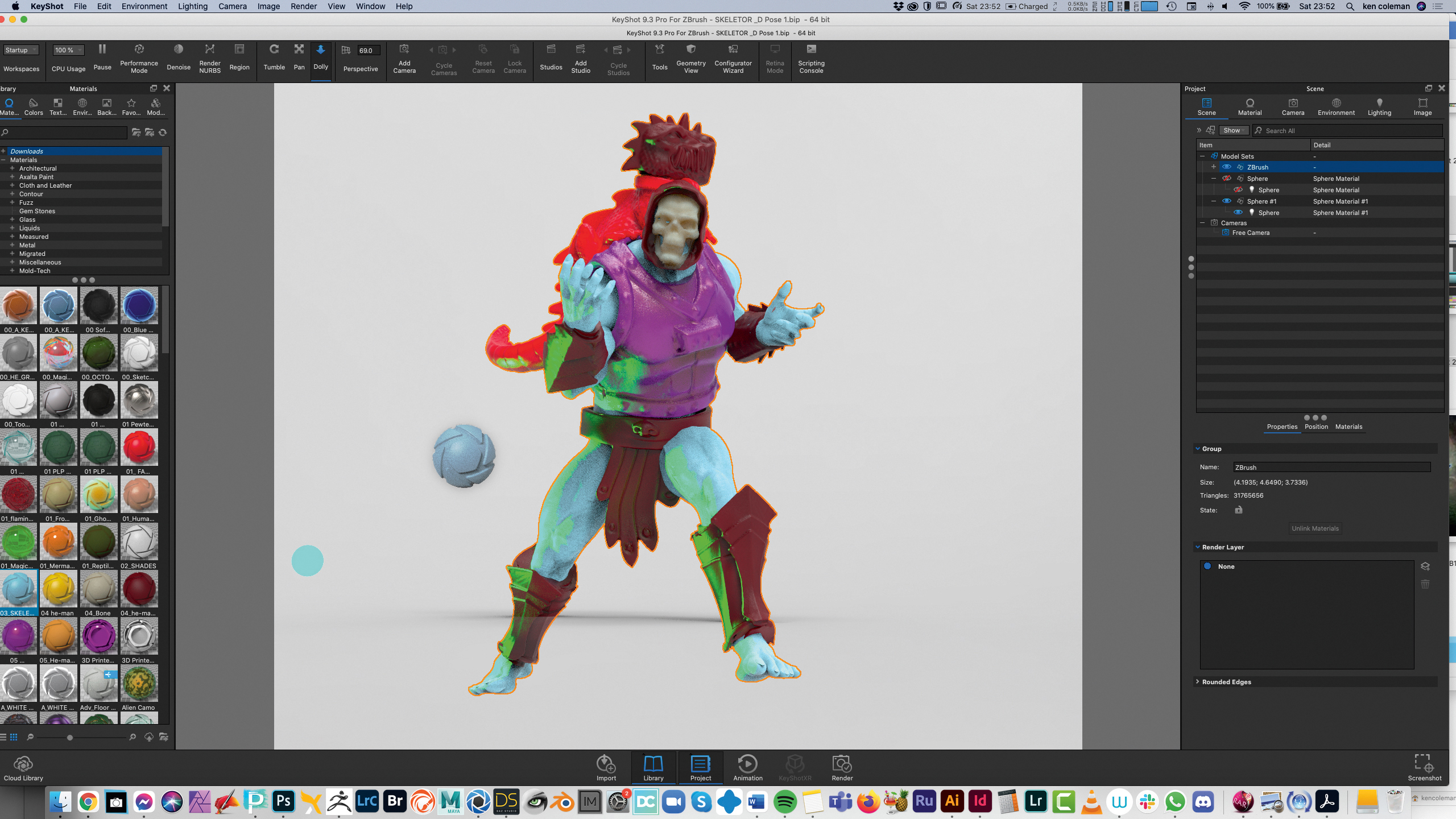1456x819 pixels.
Task: Click Add Studio in toolbar
Action: click(x=581, y=59)
